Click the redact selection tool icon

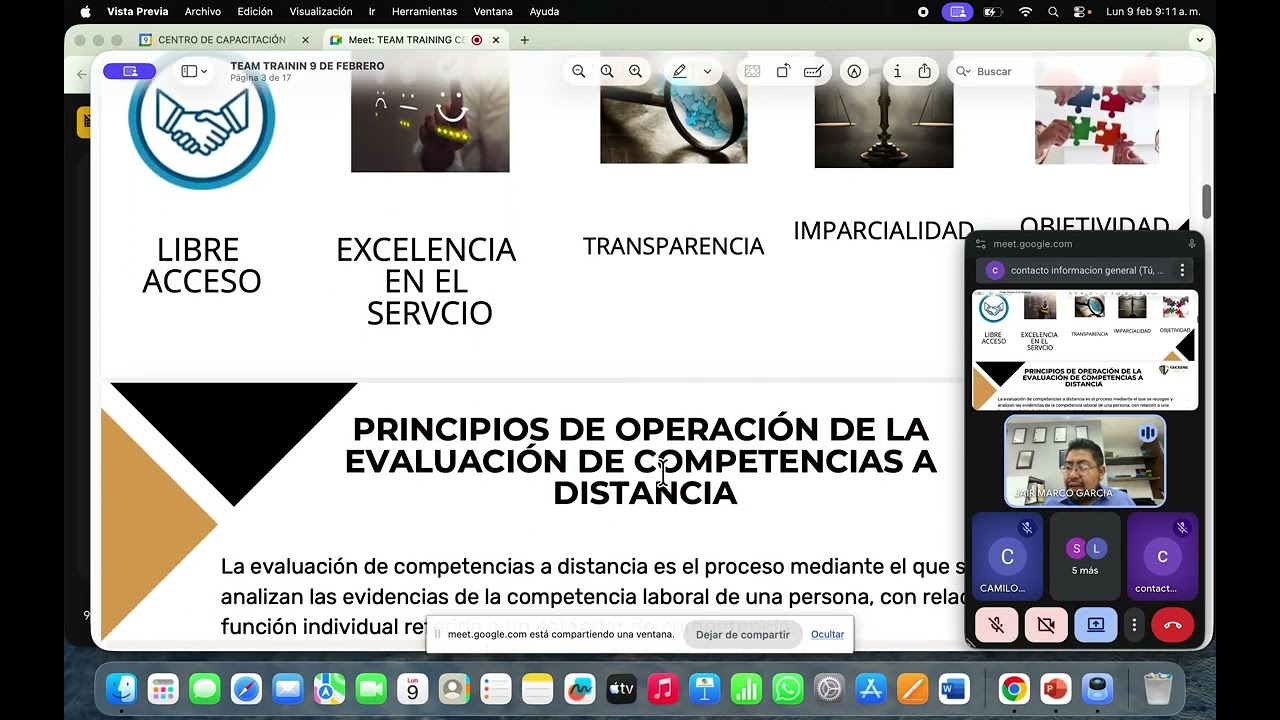click(x=752, y=71)
